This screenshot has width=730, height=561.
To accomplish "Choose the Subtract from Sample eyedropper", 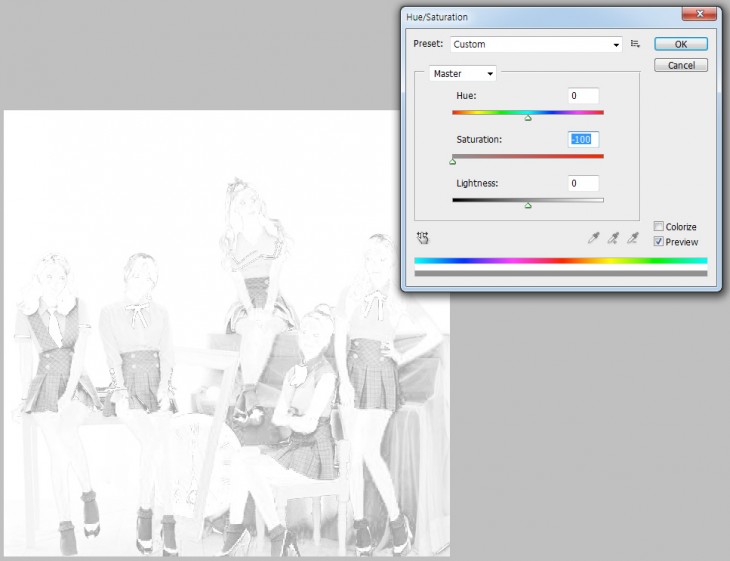I will (x=631, y=238).
